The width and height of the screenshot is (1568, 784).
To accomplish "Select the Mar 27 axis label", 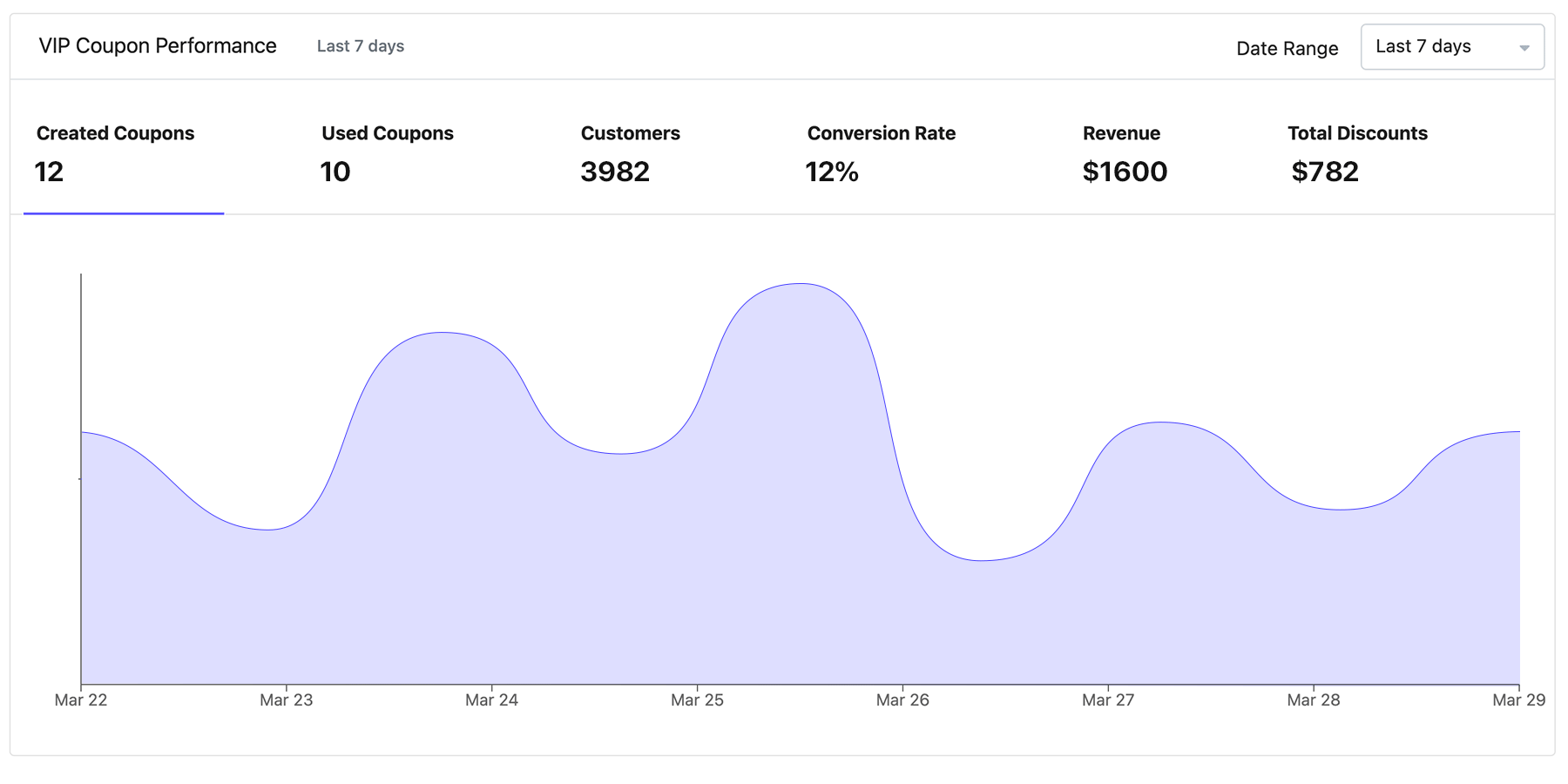I will pos(1108,700).
